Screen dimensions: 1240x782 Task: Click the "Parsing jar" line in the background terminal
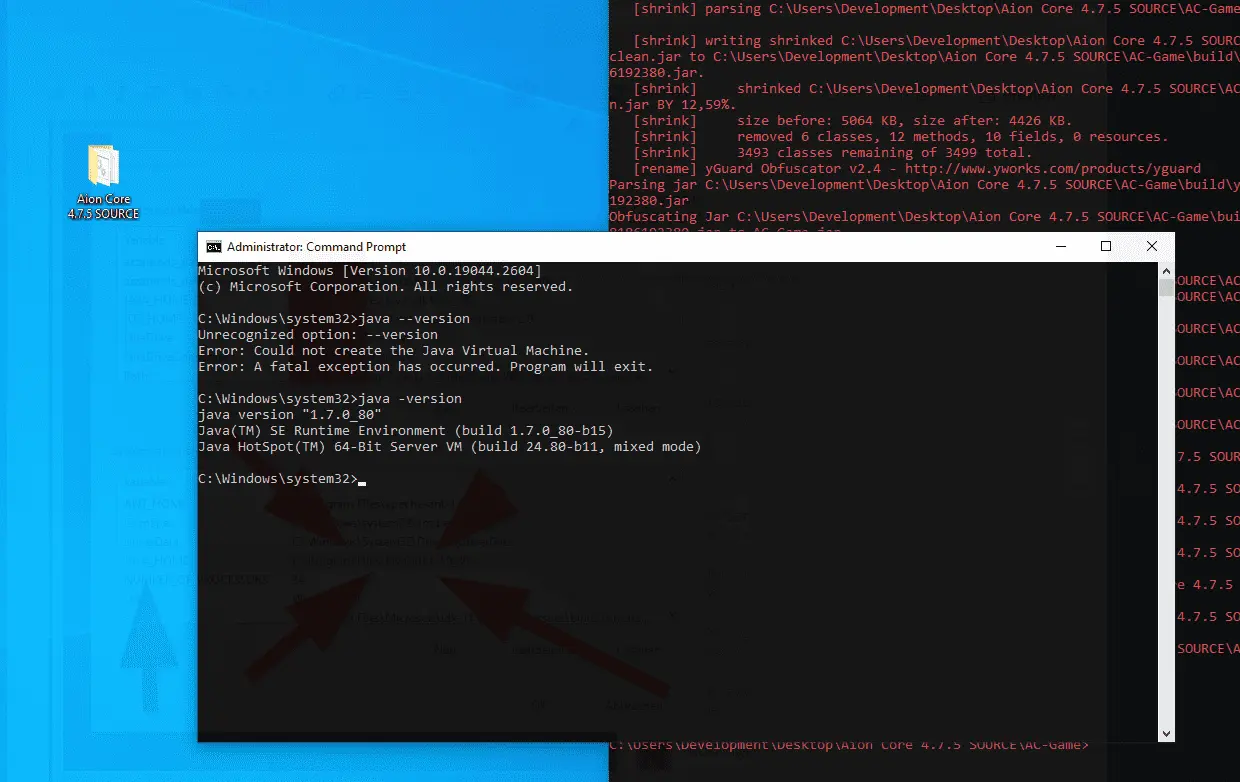[x=924, y=185]
